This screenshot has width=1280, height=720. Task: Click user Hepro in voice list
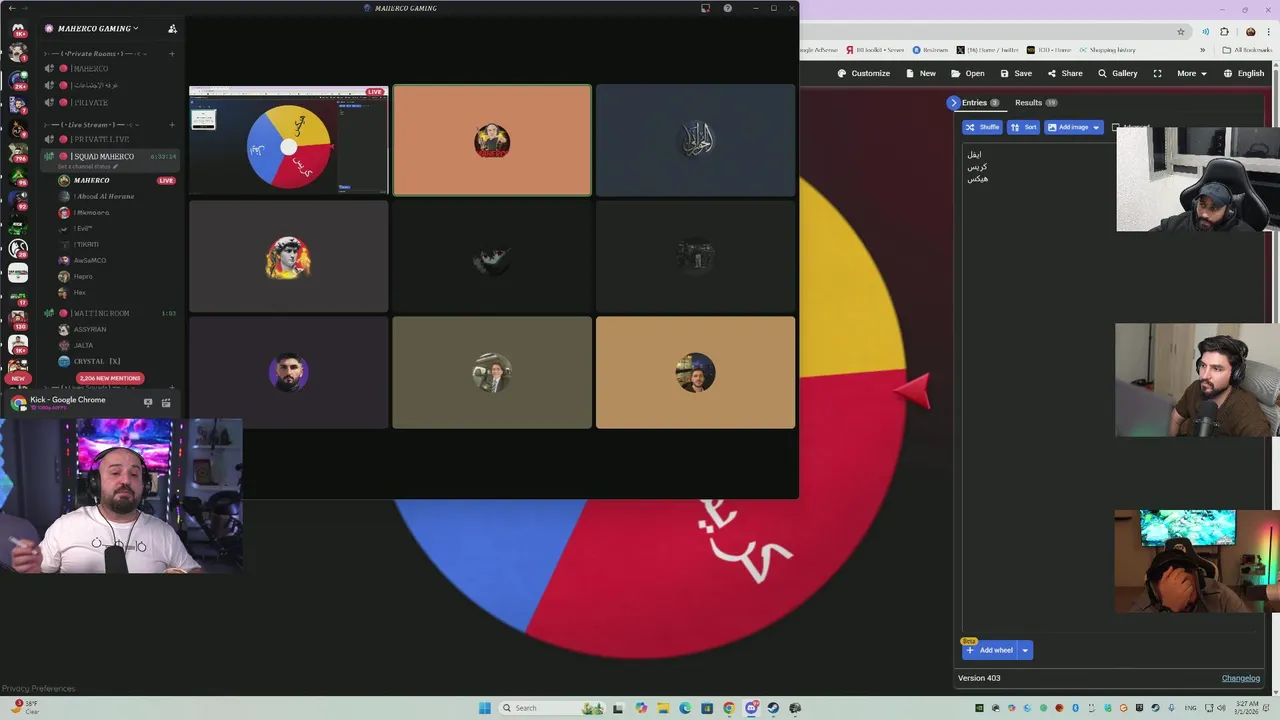[x=83, y=276]
